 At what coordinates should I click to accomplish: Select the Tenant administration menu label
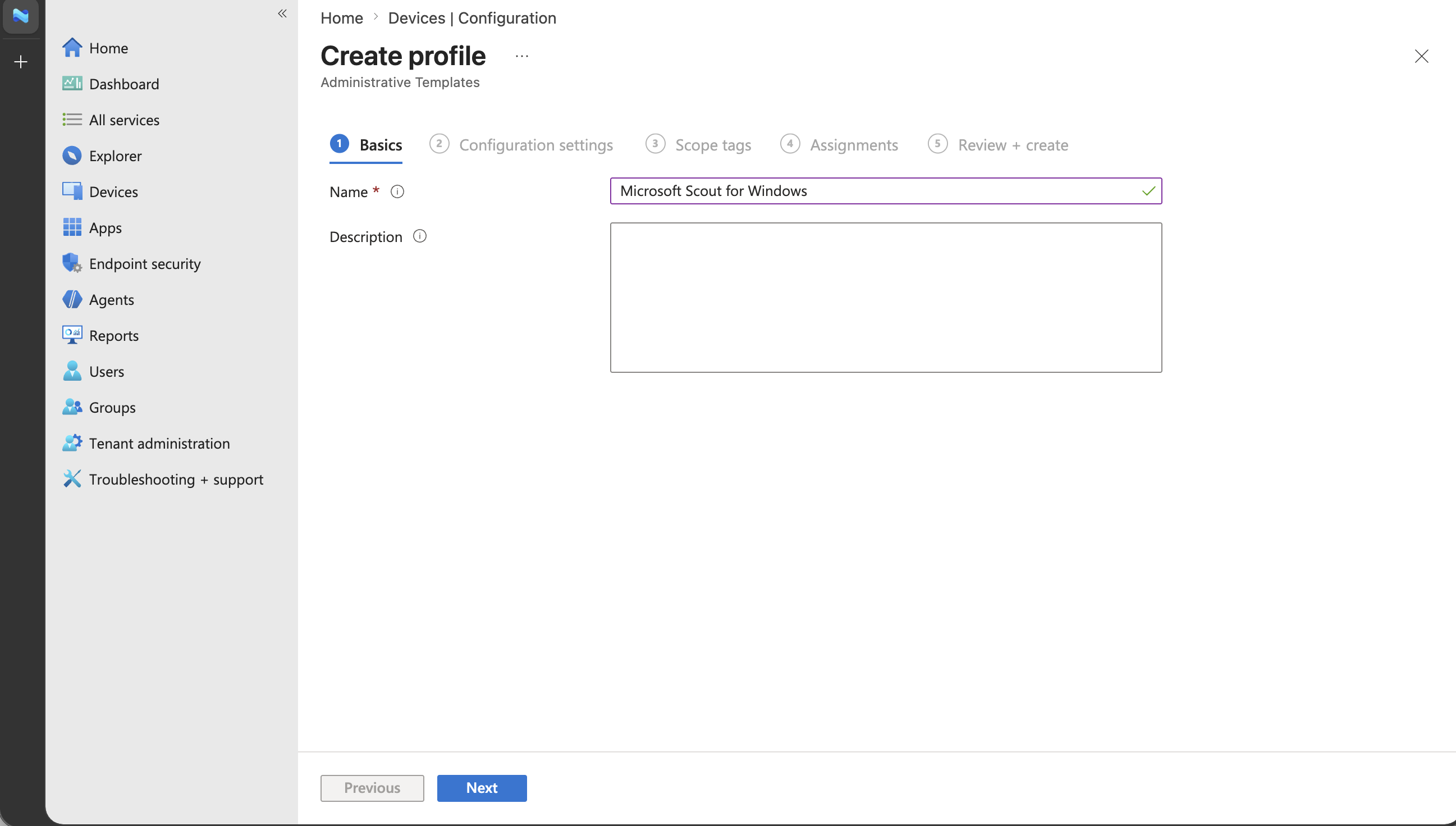tap(160, 443)
